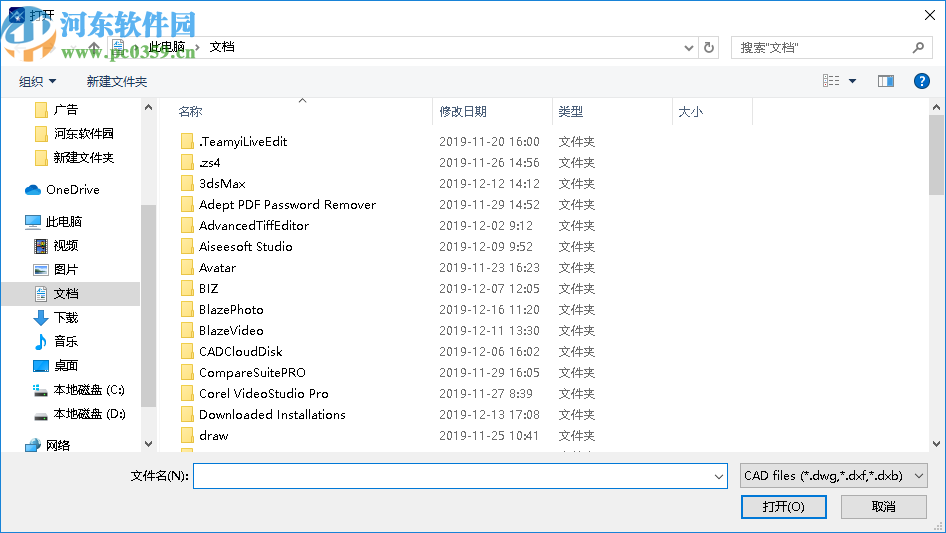Toggle the preview pane icon

(886, 81)
